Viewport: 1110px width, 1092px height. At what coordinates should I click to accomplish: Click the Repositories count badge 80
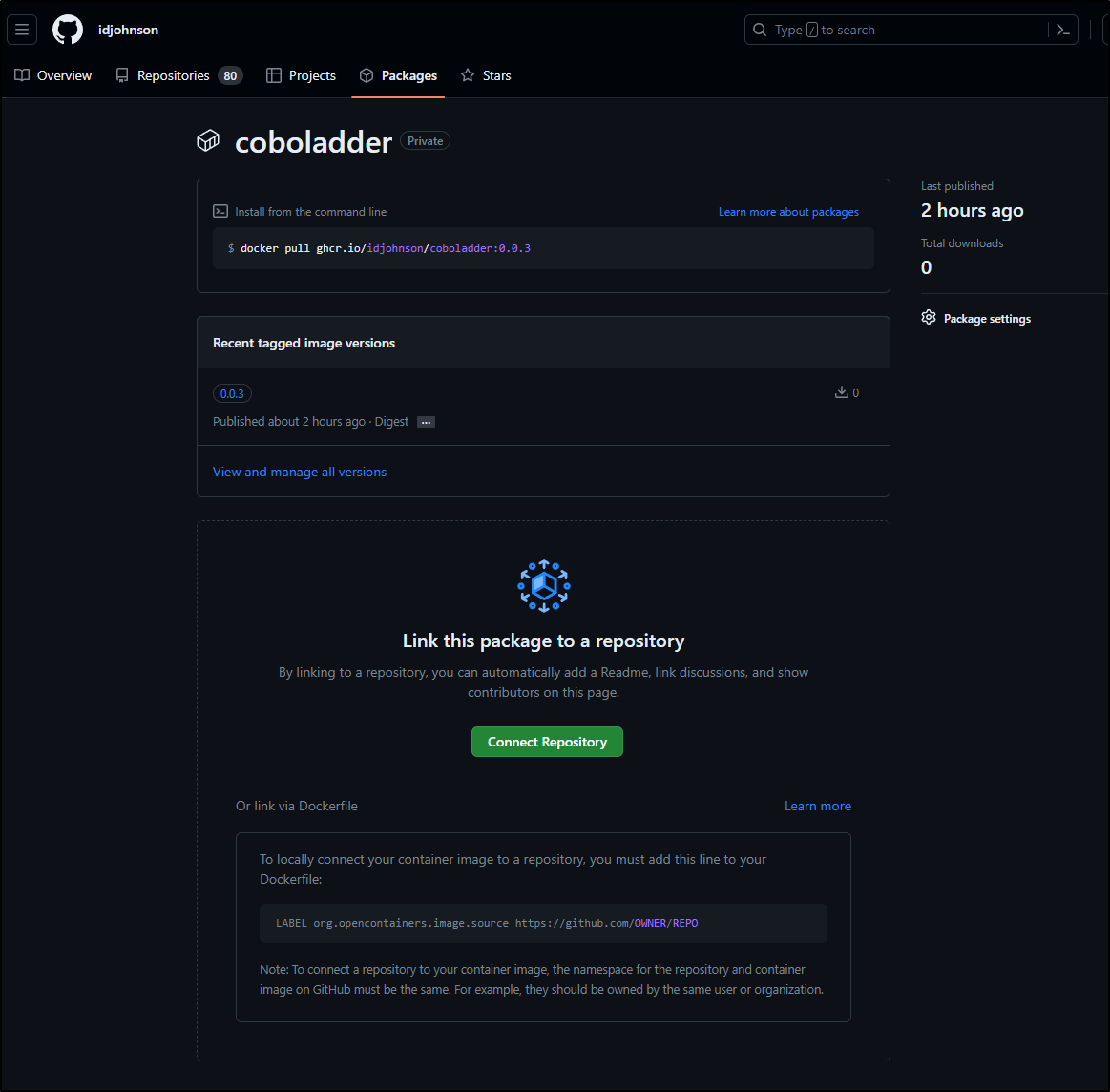pos(230,75)
